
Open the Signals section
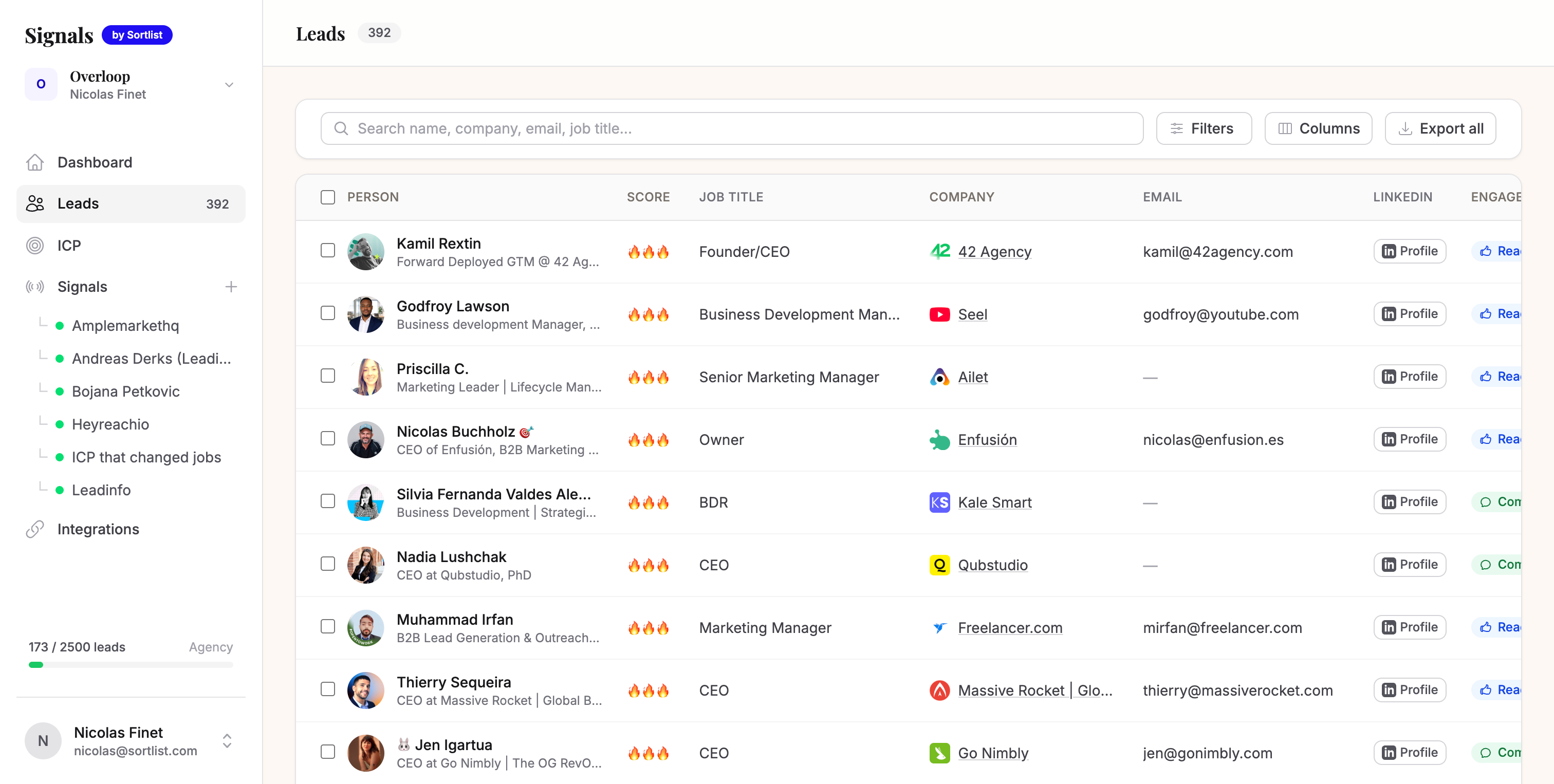[x=82, y=287]
